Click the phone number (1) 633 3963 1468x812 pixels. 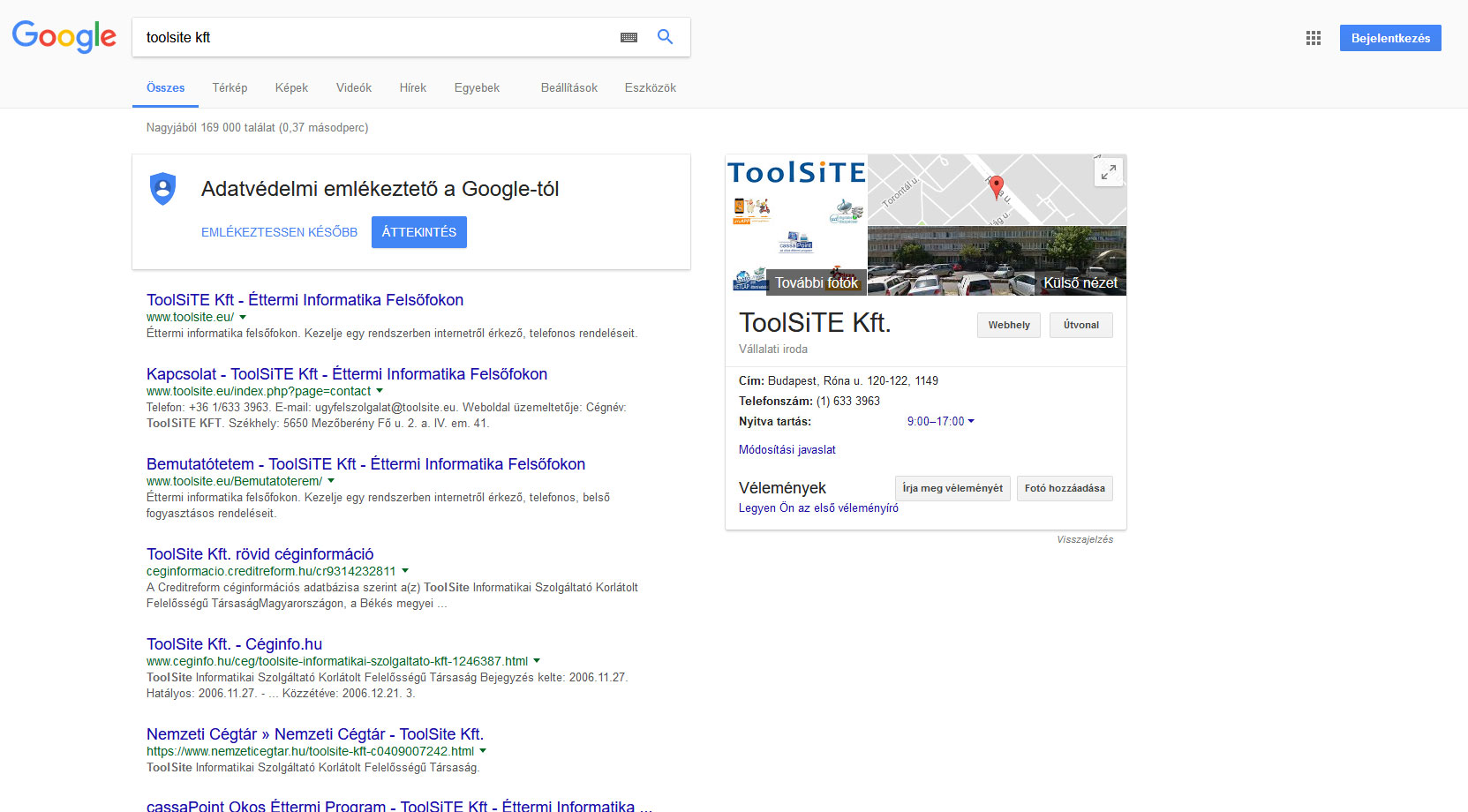[x=847, y=402]
